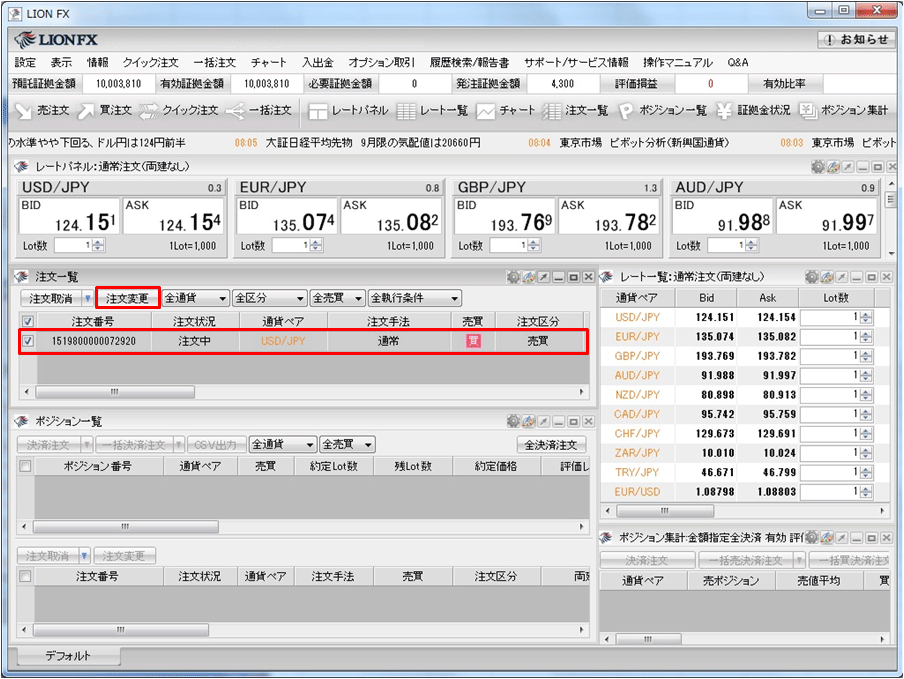Open the arrow next to 注文取消 in 注文一覧
904x679 pixels.
88,298
